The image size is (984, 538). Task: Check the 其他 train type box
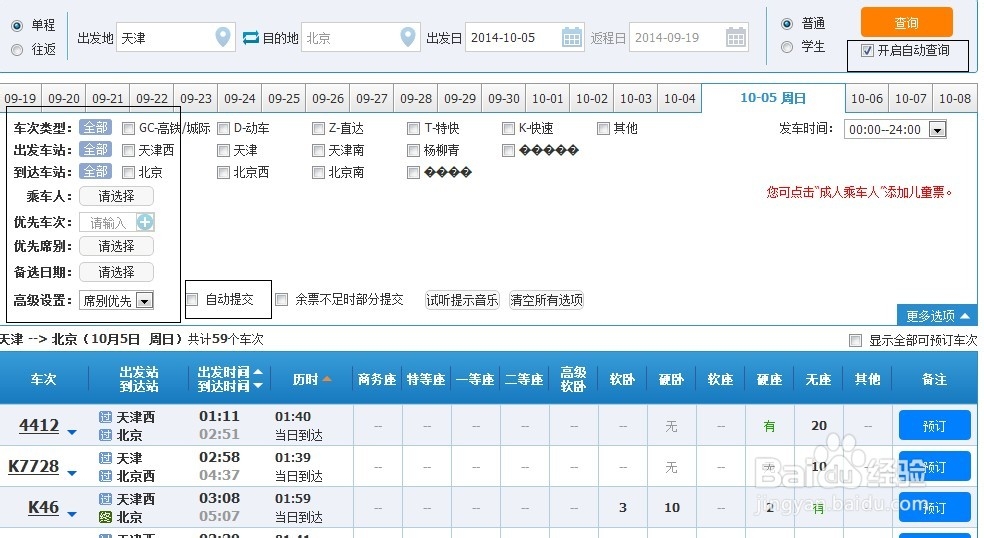pos(603,129)
